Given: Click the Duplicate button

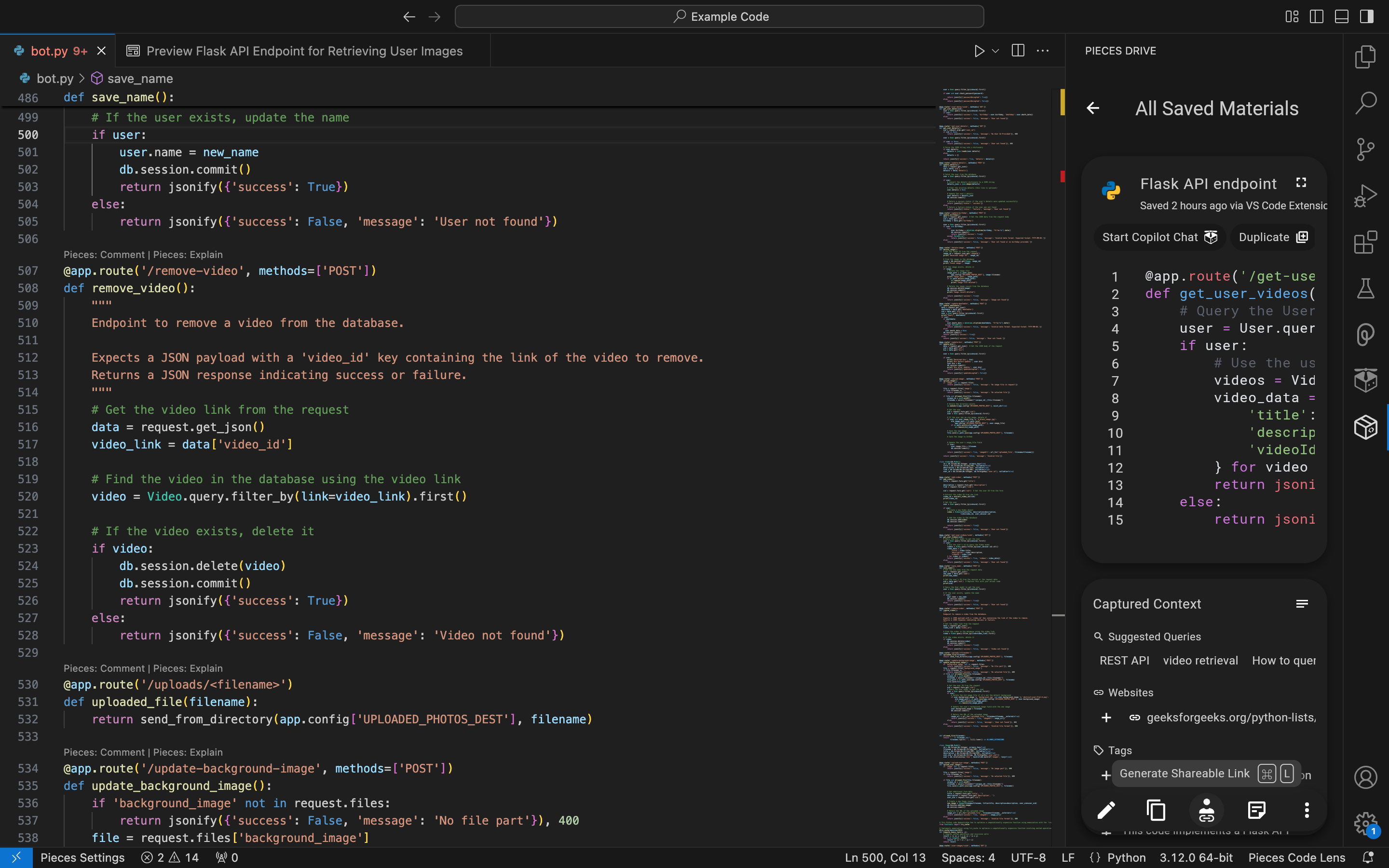Looking at the screenshot, I should point(1272,237).
